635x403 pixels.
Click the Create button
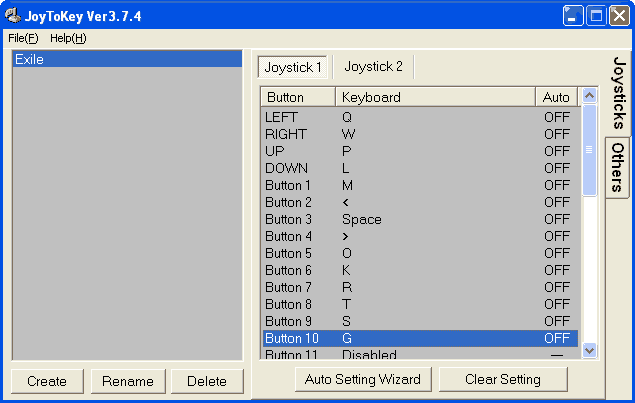click(x=47, y=381)
